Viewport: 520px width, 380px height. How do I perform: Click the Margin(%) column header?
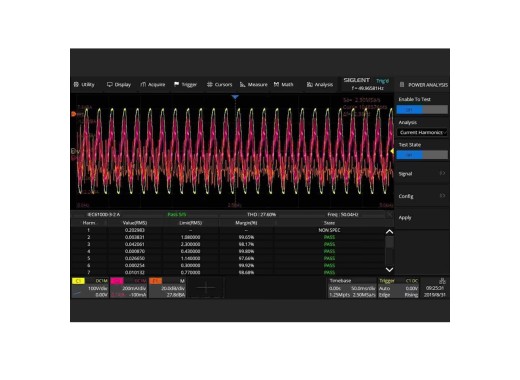(246, 223)
